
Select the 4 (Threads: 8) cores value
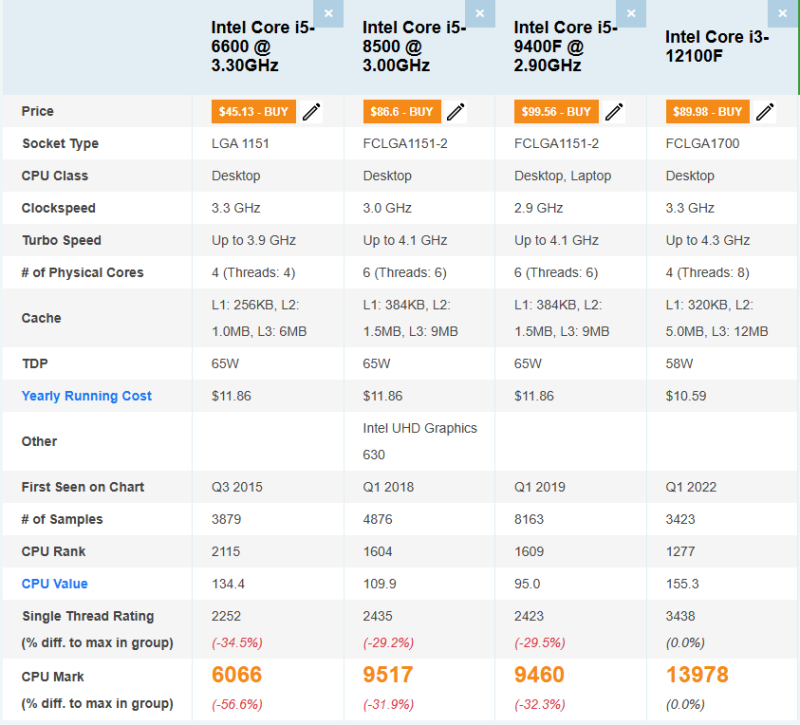click(x=707, y=272)
